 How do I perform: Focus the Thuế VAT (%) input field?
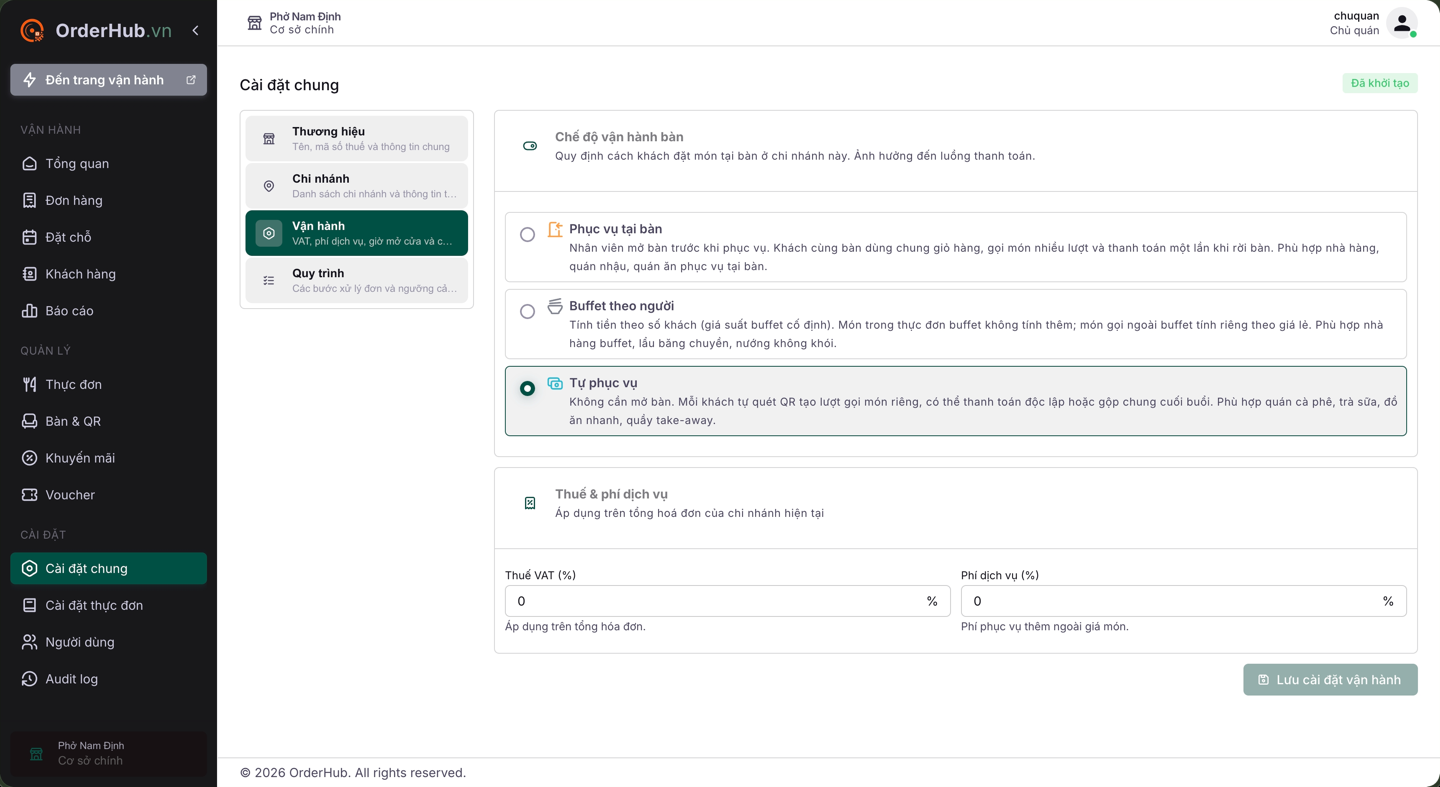(727, 601)
